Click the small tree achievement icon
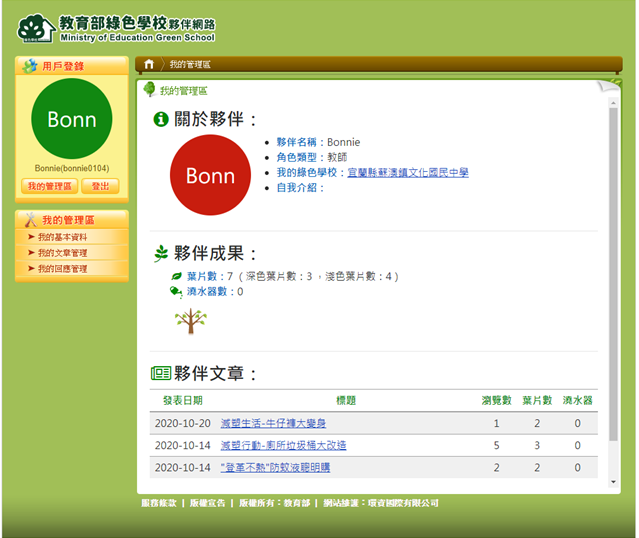Viewport: 639px width, 538px height. pyautogui.click(x=190, y=320)
